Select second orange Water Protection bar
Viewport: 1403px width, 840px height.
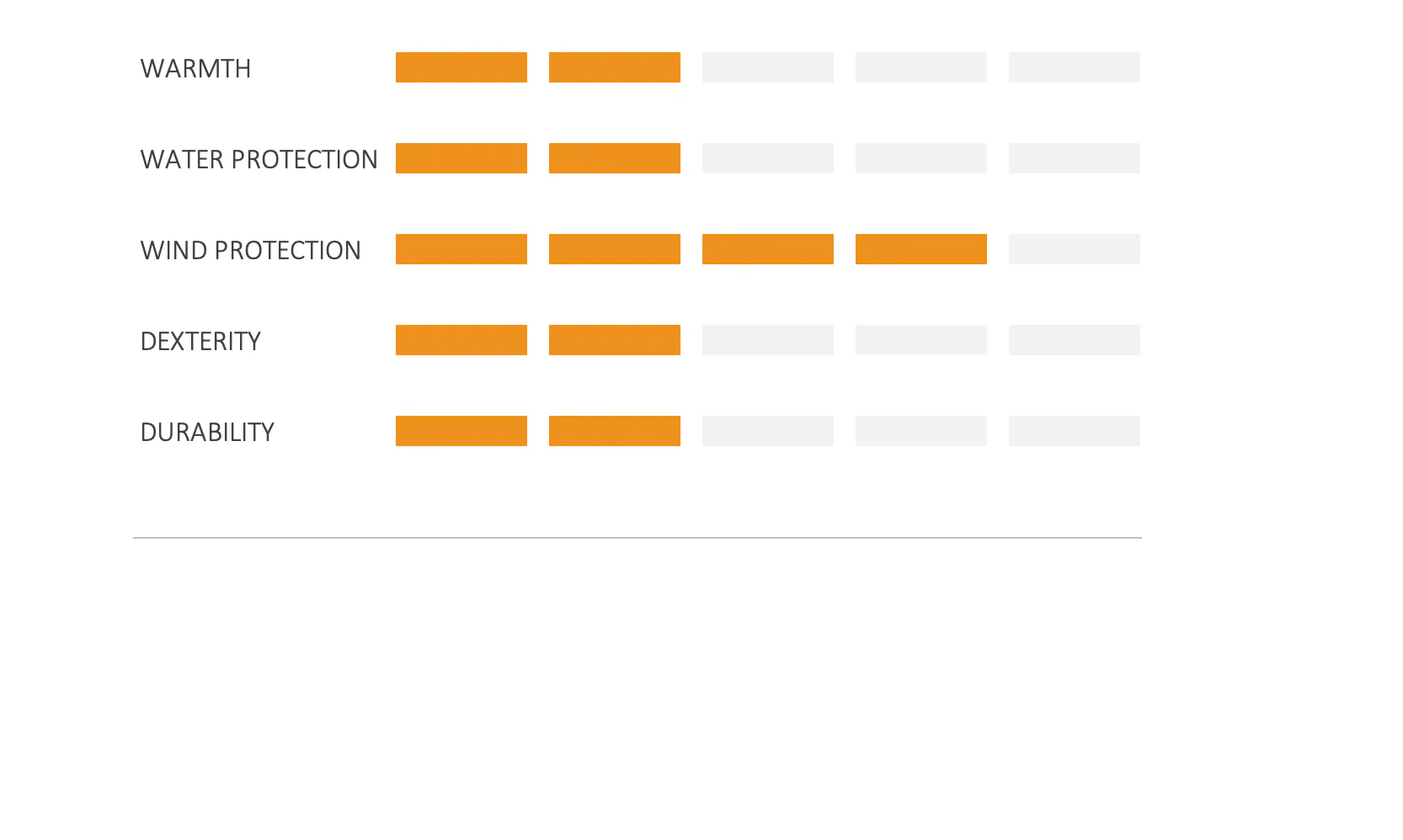[615, 158]
